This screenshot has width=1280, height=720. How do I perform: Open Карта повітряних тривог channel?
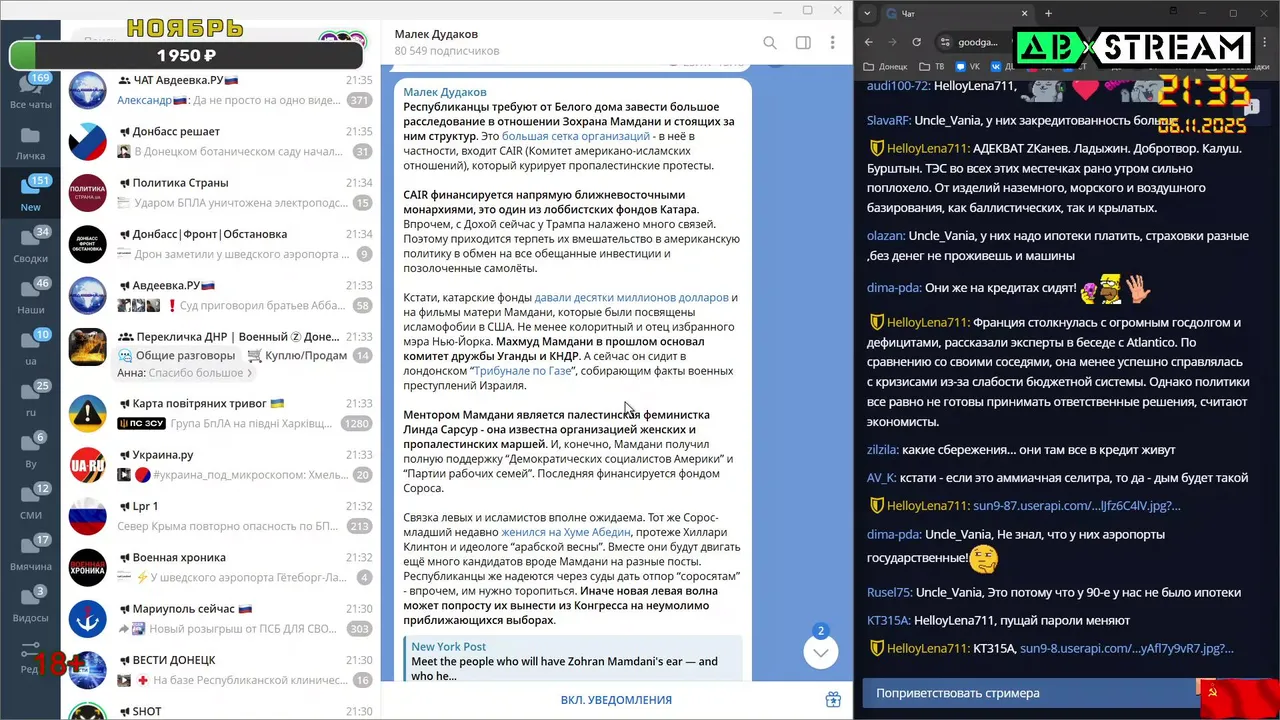(220, 414)
